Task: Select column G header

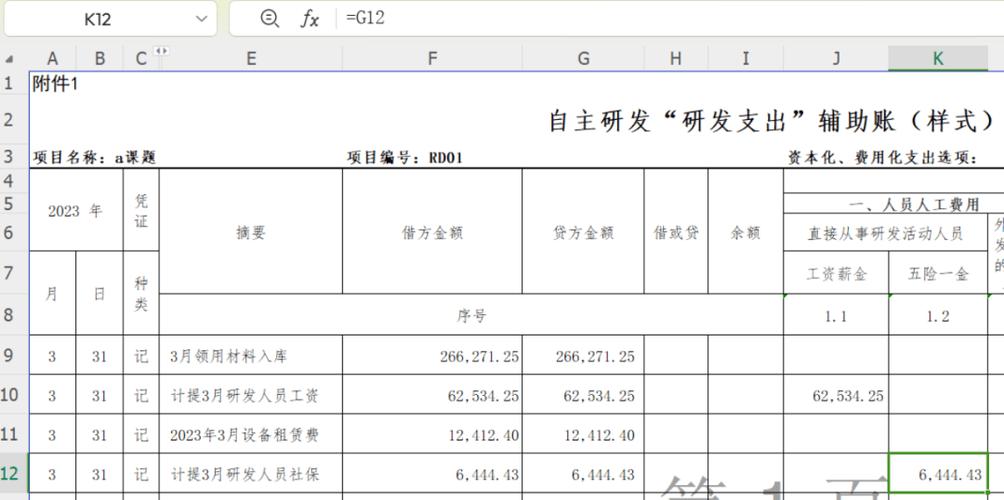Action: (x=583, y=59)
